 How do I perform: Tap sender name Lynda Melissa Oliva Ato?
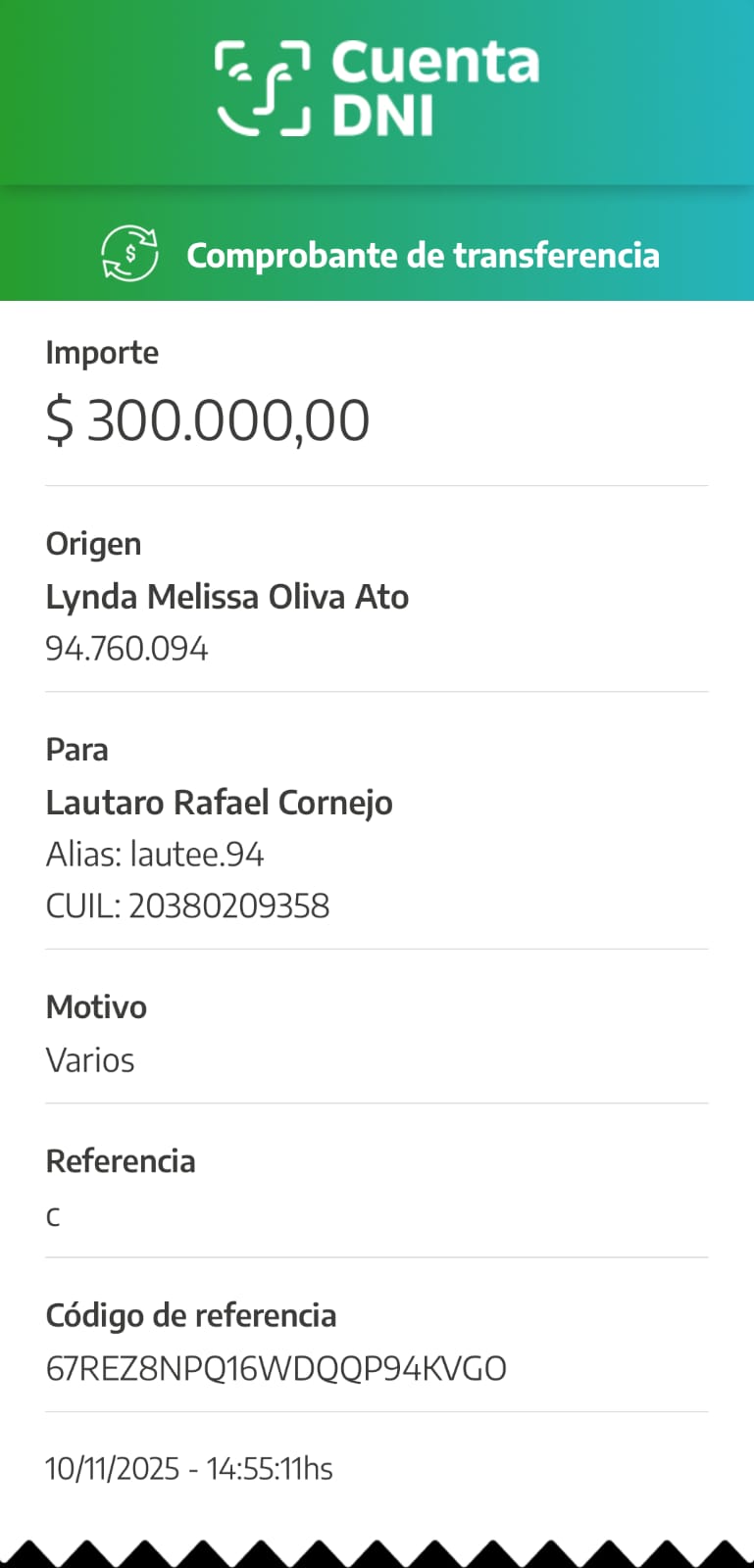[x=226, y=597]
